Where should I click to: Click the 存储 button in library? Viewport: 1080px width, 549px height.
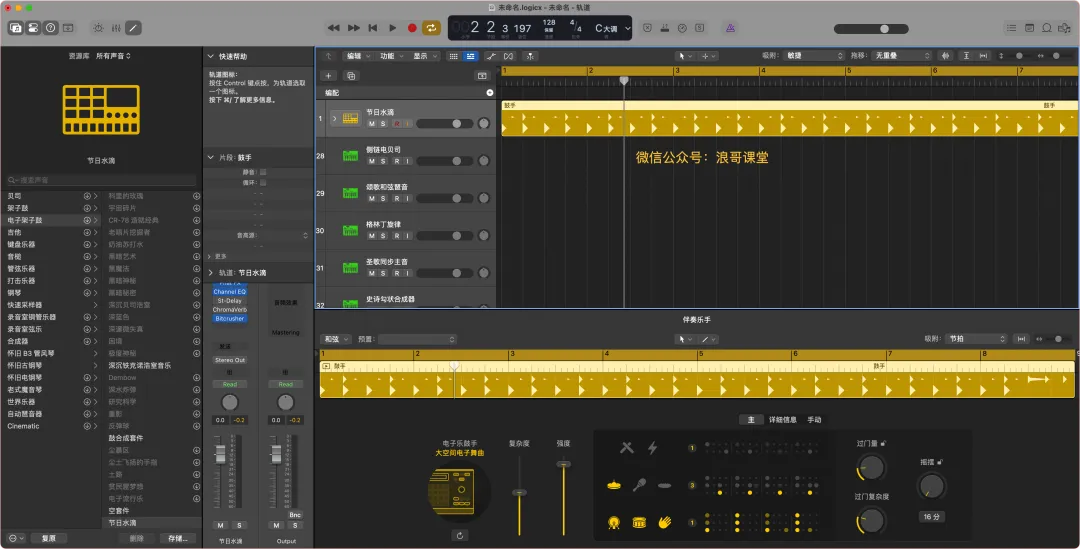[x=178, y=538]
